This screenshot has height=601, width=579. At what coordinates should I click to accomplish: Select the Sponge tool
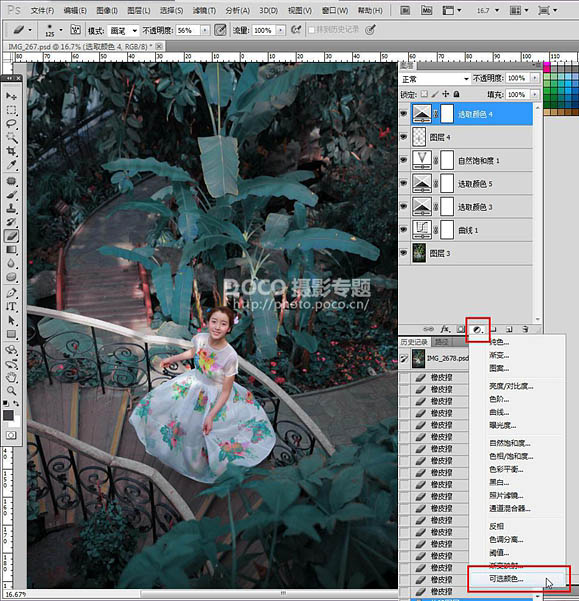[x=11, y=276]
